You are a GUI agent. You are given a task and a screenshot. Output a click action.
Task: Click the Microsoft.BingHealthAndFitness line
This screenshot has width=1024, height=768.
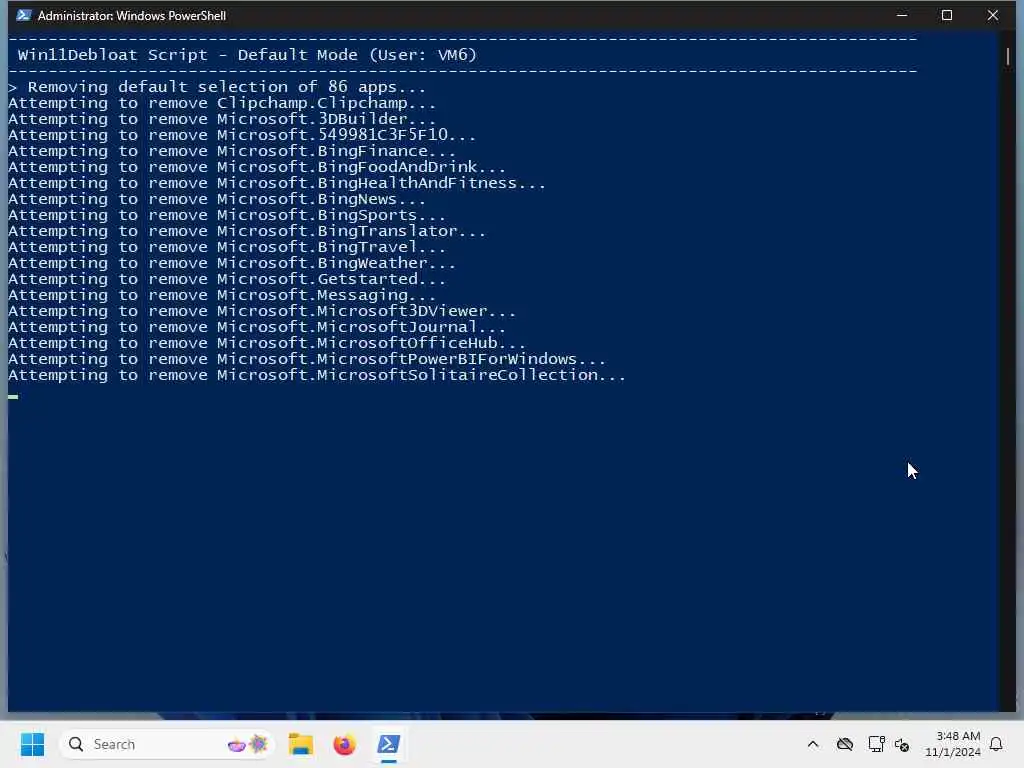(277, 183)
